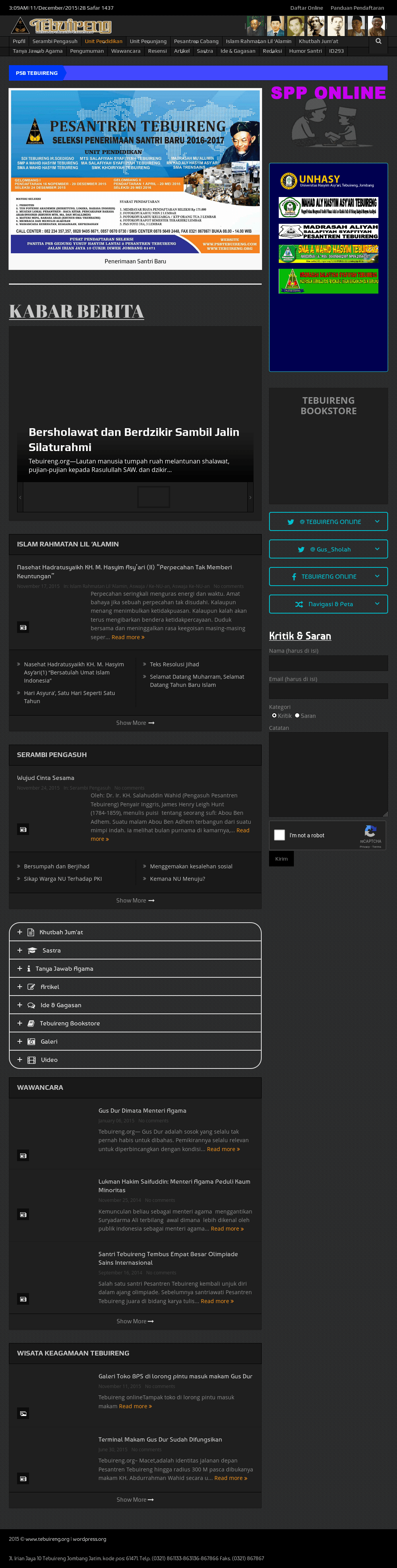Screen dimensions: 397x1568
Task: Select the Saran radio button
Action: (x=297, y=715)
